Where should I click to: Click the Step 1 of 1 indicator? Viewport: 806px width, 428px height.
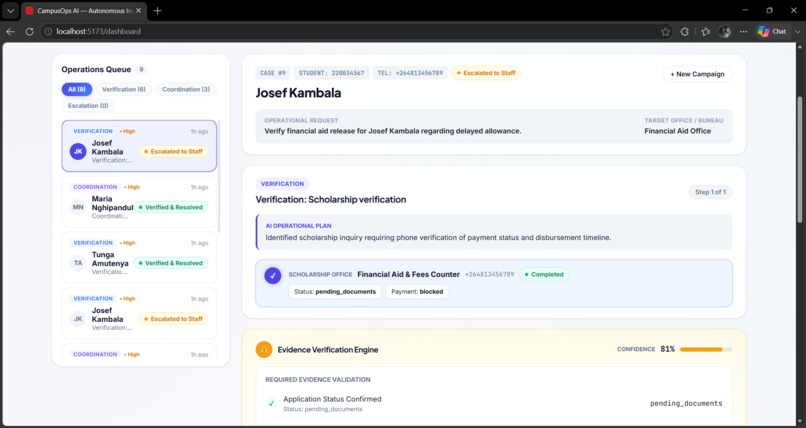710,192
